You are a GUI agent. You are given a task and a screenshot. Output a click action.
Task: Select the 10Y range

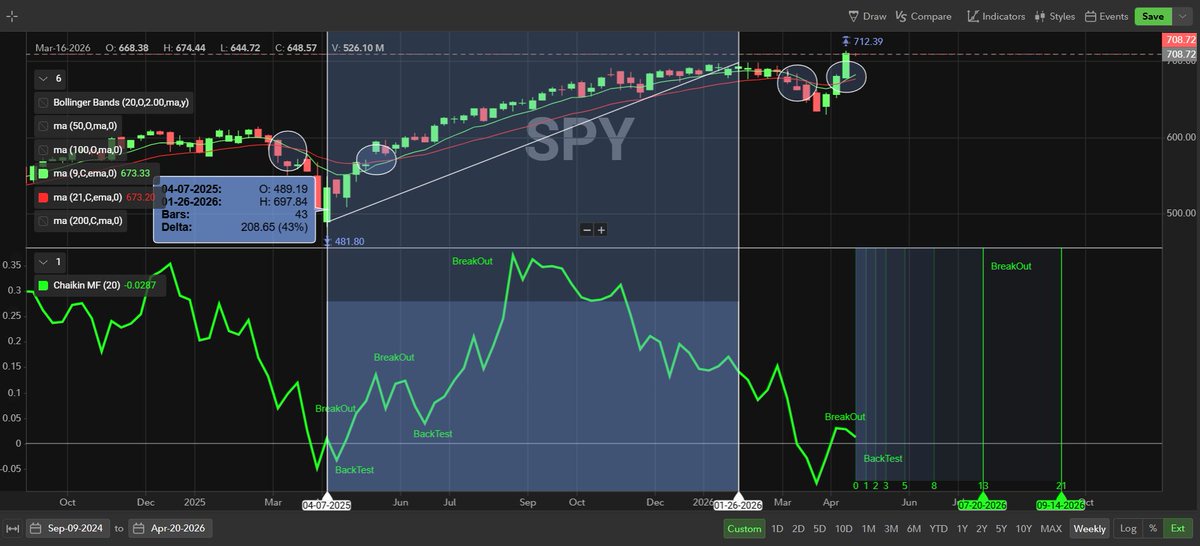1024,529
